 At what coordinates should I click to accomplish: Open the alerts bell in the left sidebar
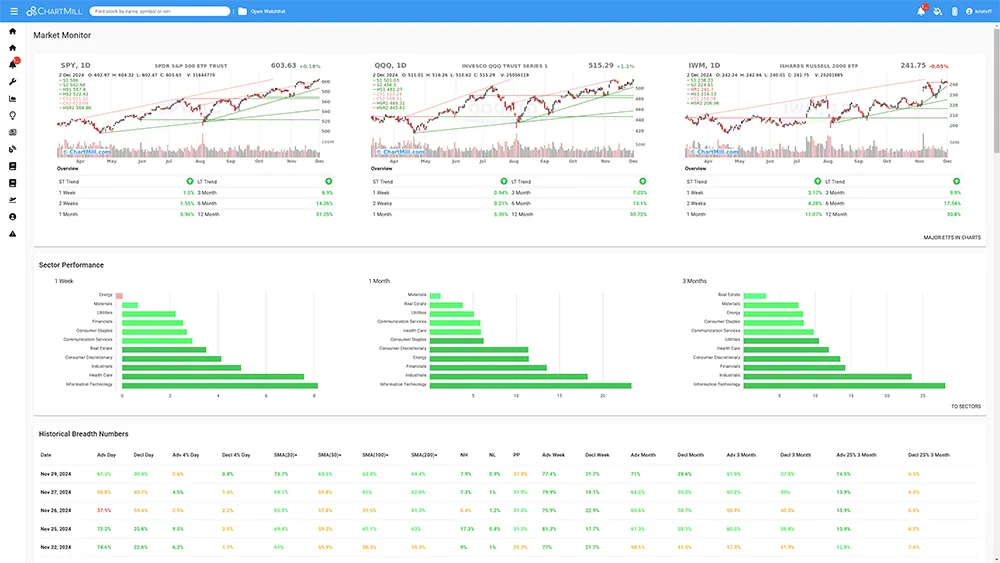[13, 64]
